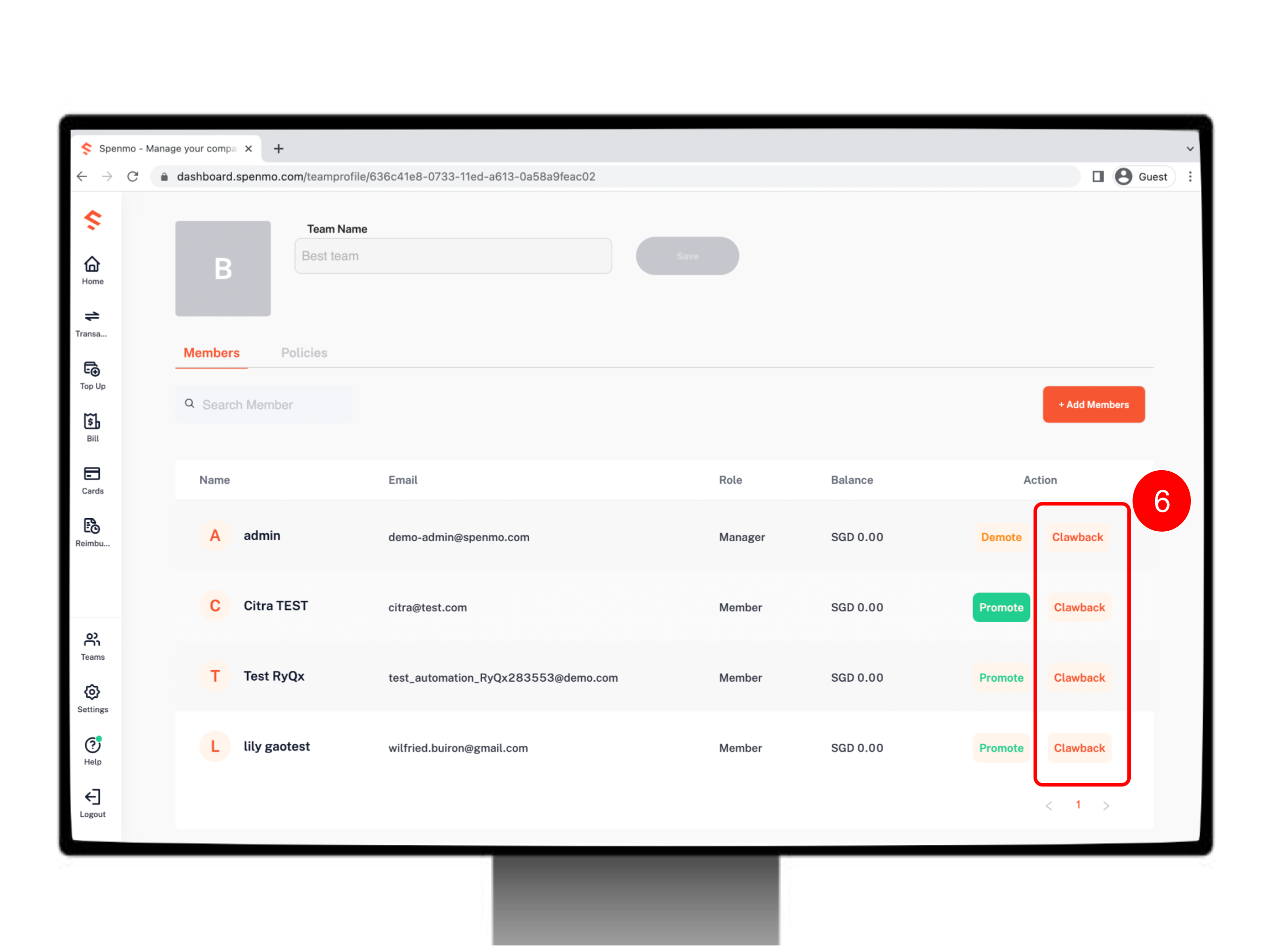Open the Bill section
The width and height of the screenshot is (1261, 952).
coord(92,427)
